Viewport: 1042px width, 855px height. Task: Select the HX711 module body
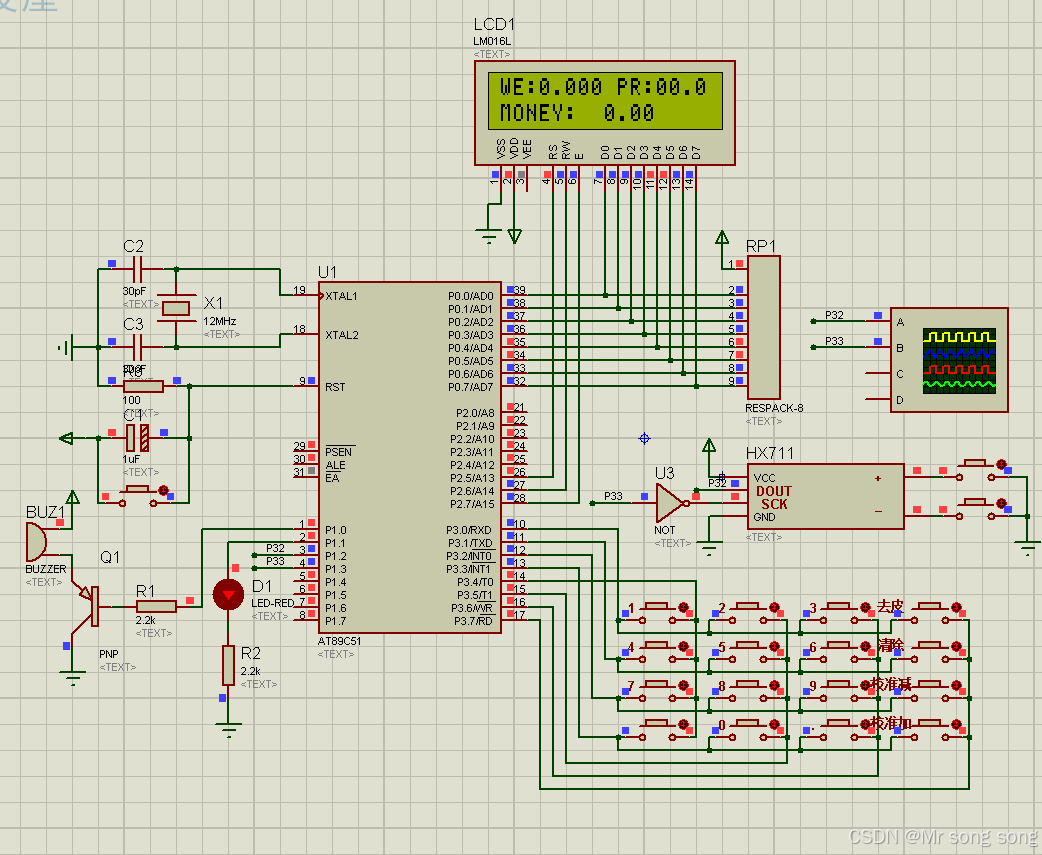click(825, 496)
